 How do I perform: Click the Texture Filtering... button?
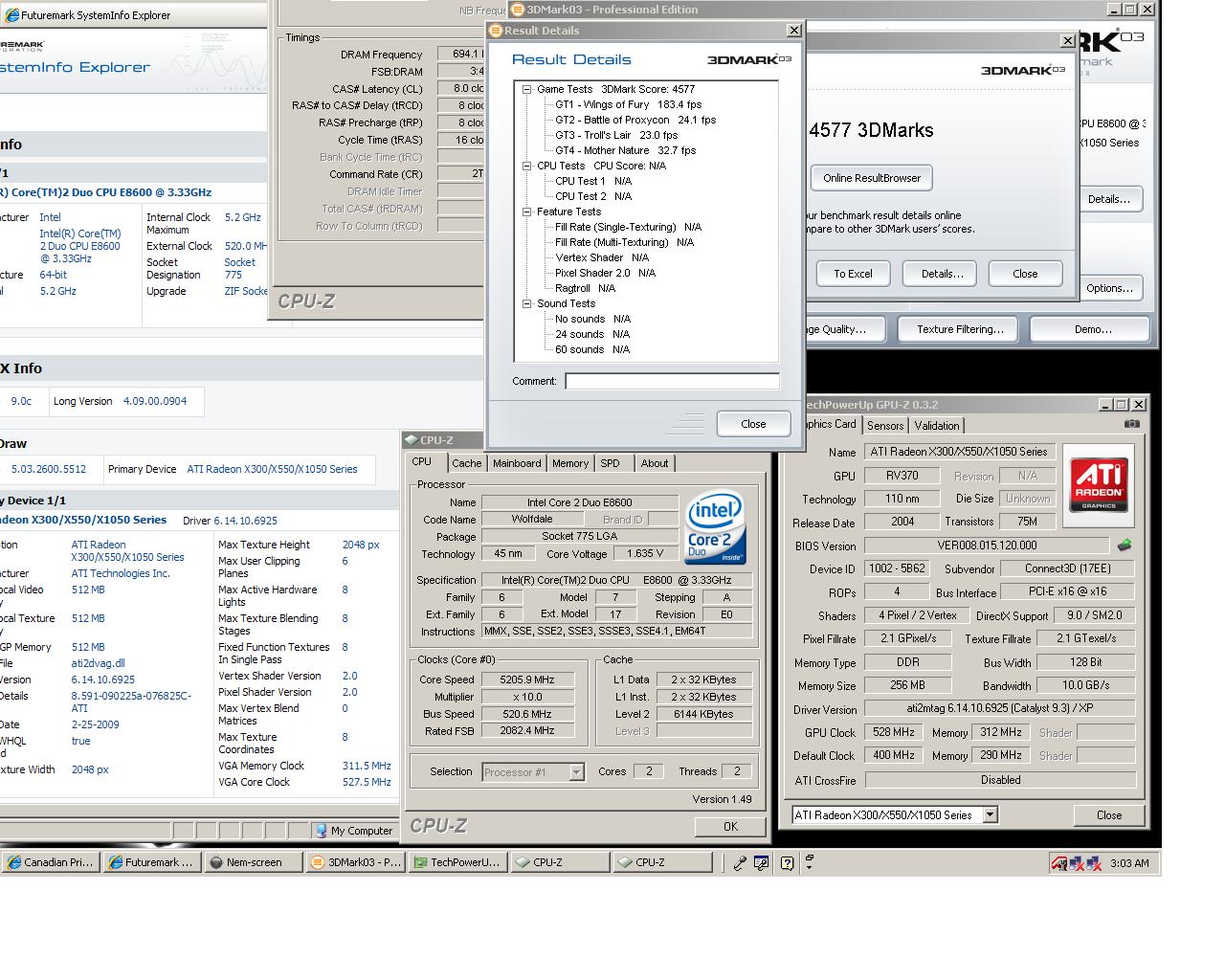(960, 329)
